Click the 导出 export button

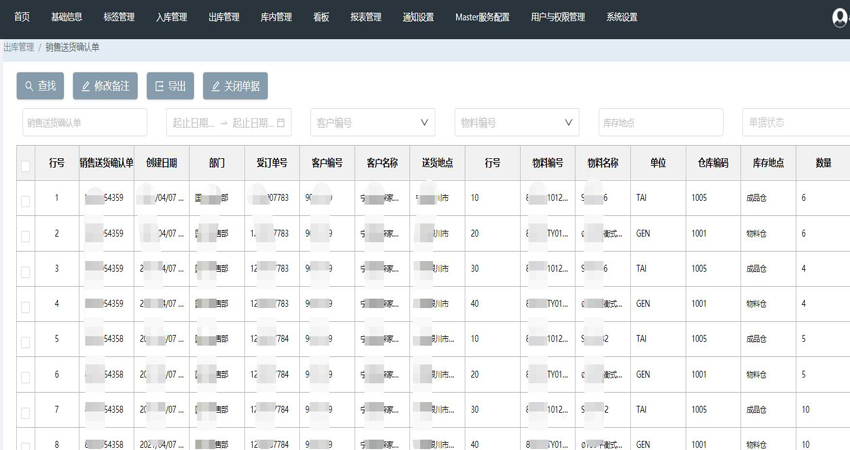click(170, 86)
